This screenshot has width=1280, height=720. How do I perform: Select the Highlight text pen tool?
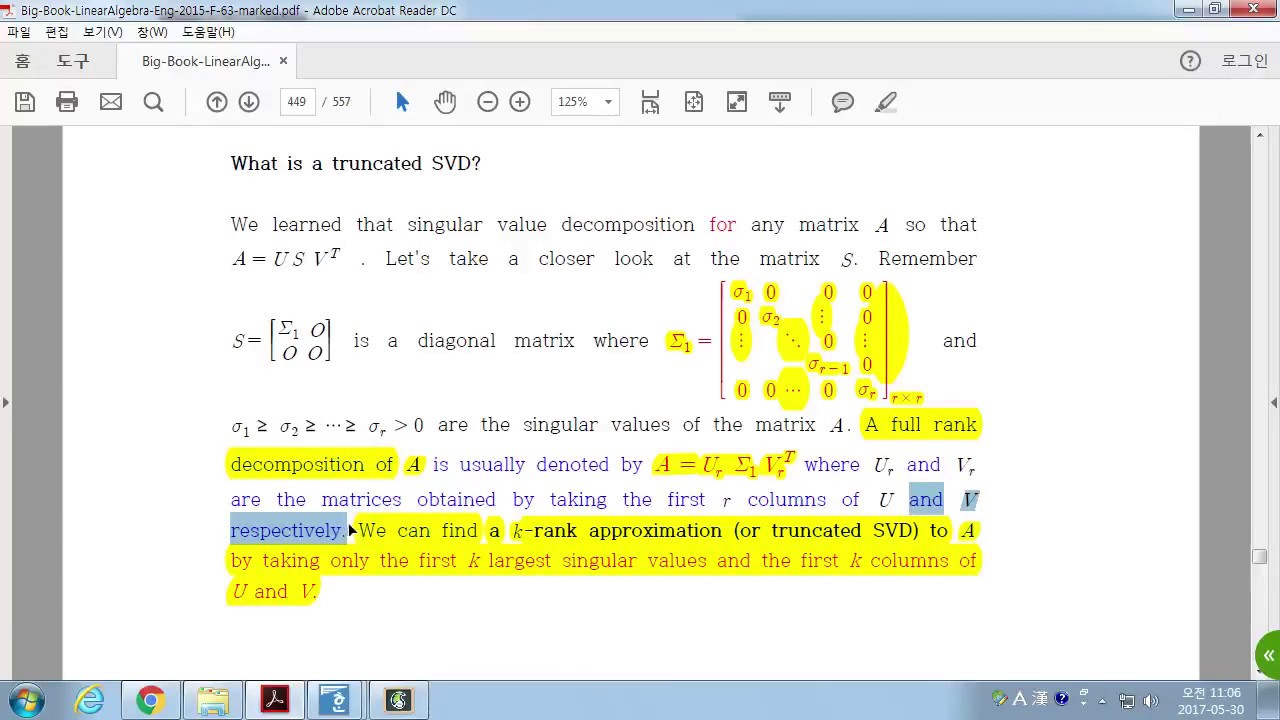click(x=886, y=102)
